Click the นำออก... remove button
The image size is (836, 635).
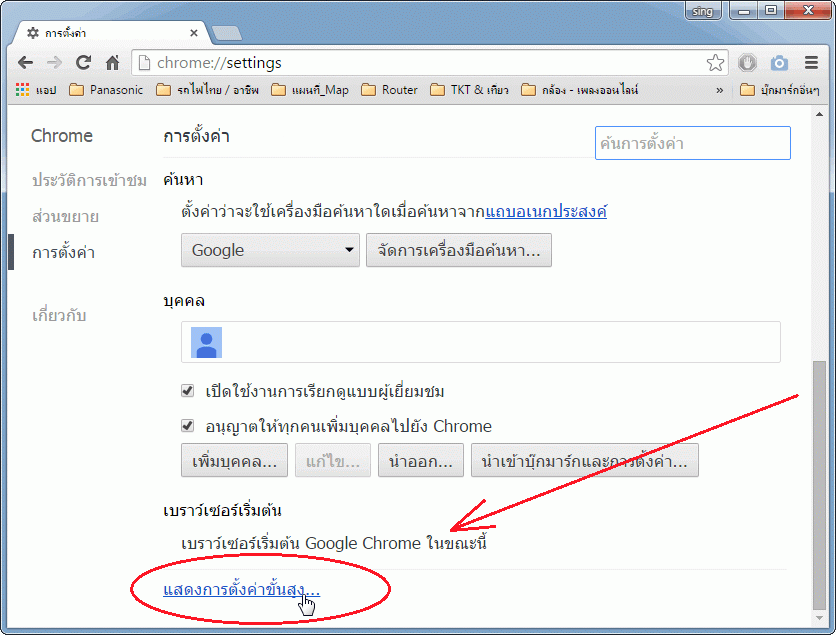[x=421, y=460]
